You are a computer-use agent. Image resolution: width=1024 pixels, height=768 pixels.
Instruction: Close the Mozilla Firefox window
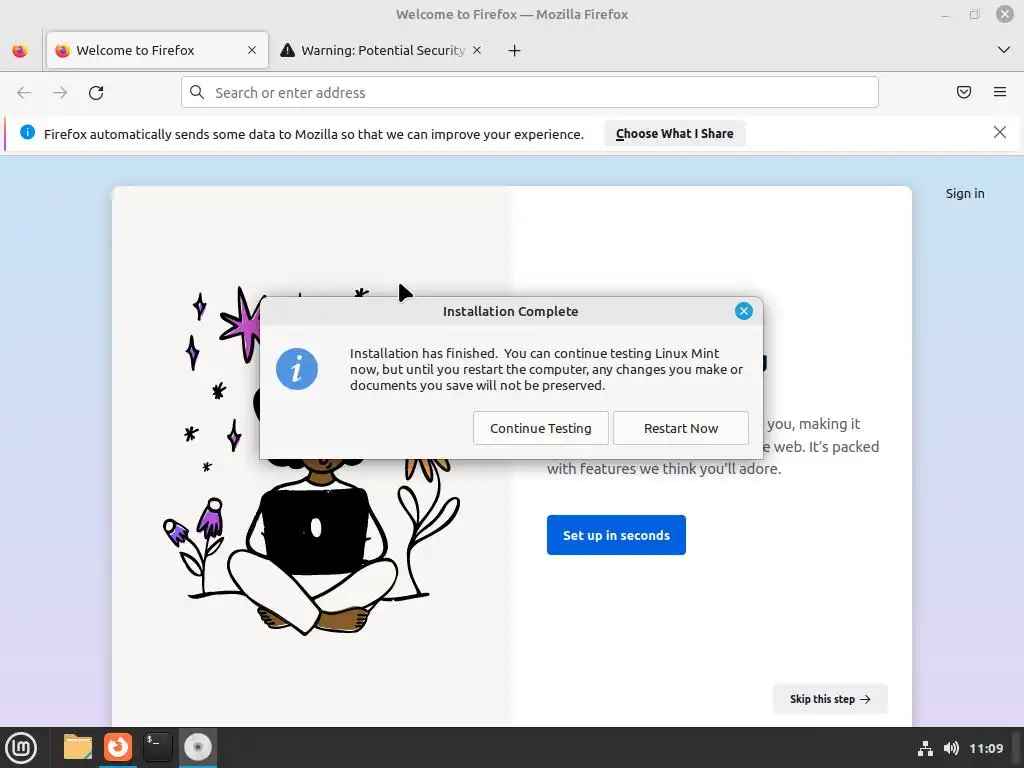[x=1004, y=14]
